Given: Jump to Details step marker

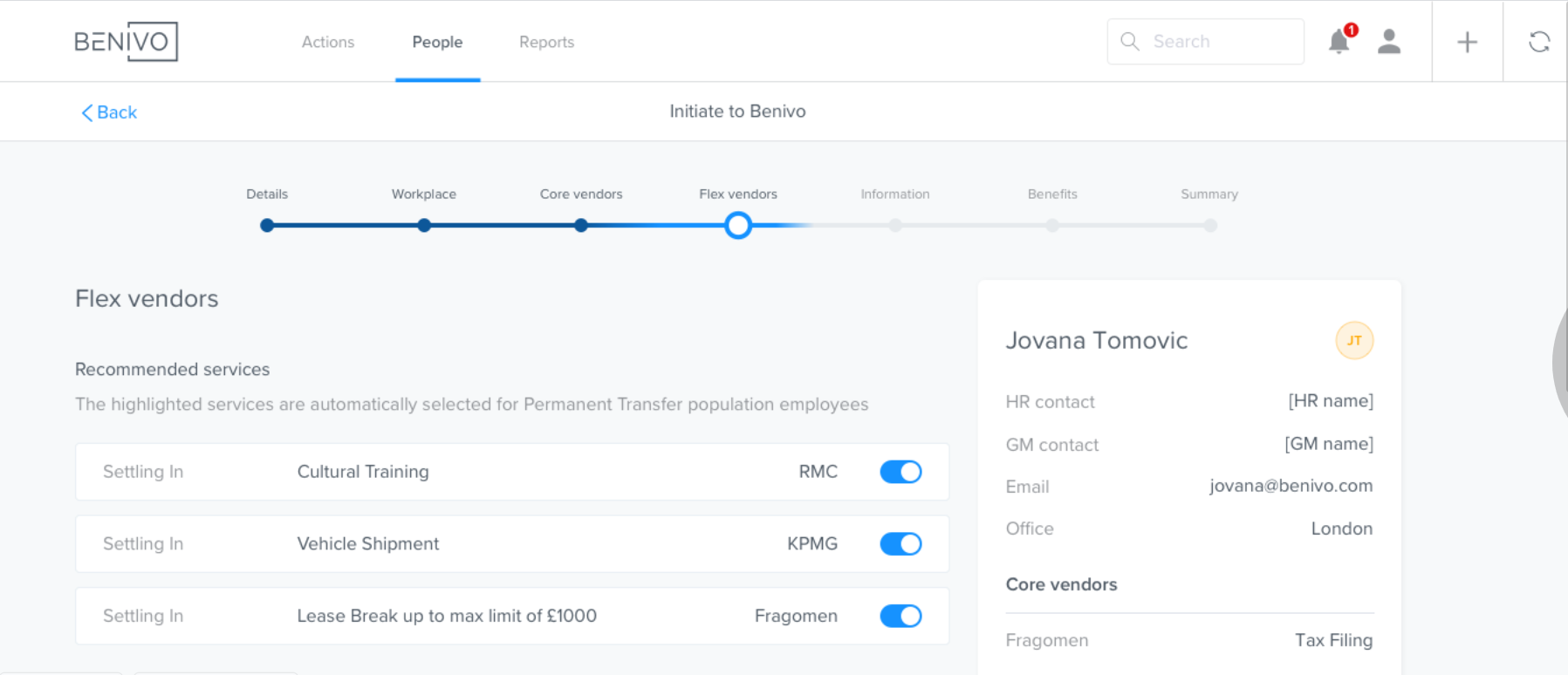Looking at the screenshot, I should [x=267, y=225].
